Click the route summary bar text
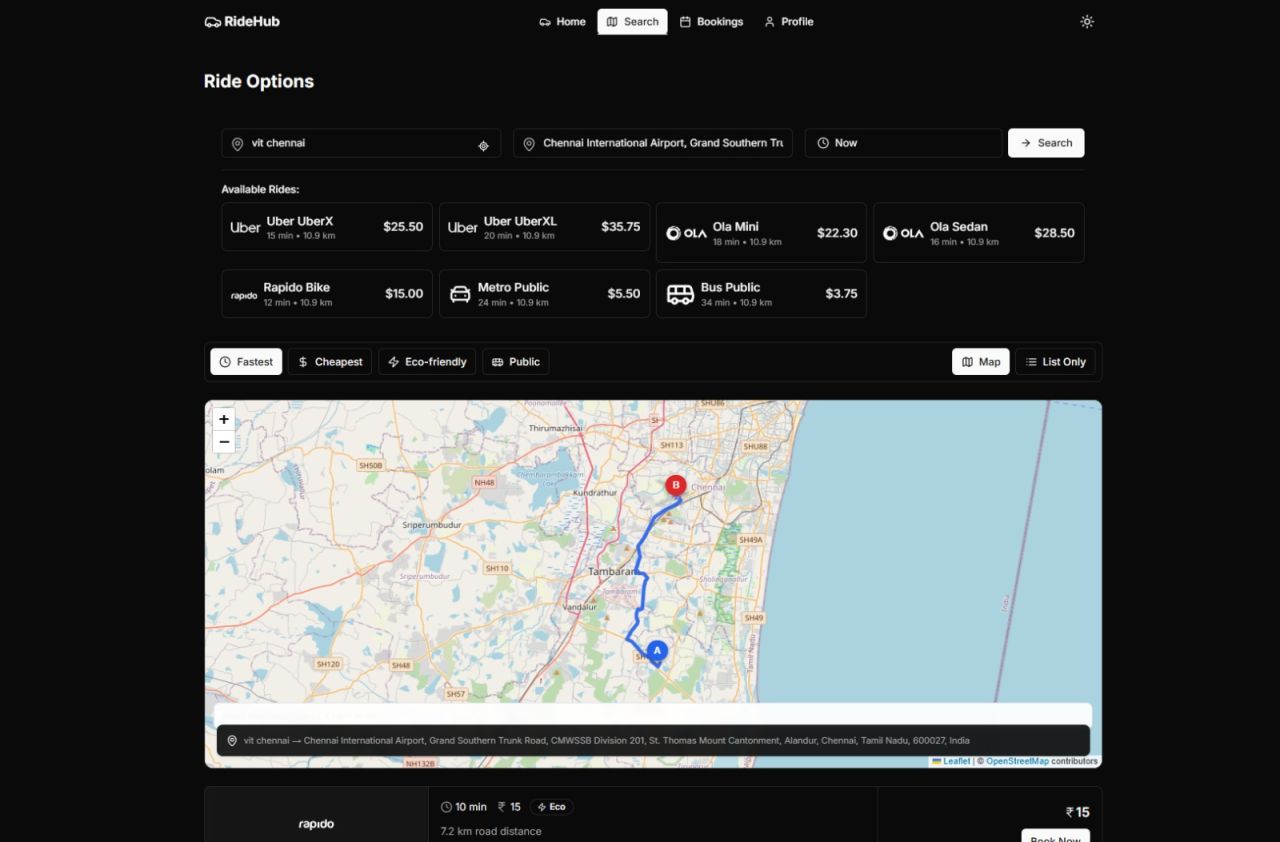This screenshot has width=1280, height=842. click(606, 741)
